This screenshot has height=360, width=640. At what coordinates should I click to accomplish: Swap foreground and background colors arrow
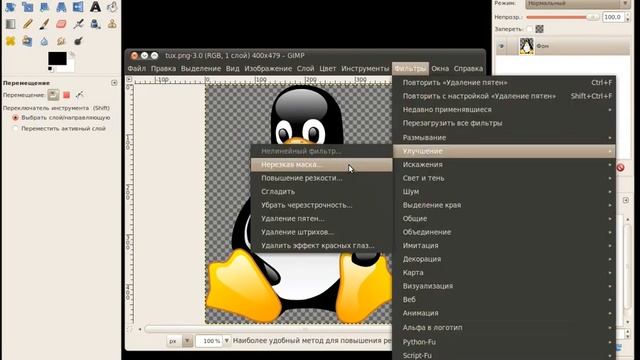(72, 54)
